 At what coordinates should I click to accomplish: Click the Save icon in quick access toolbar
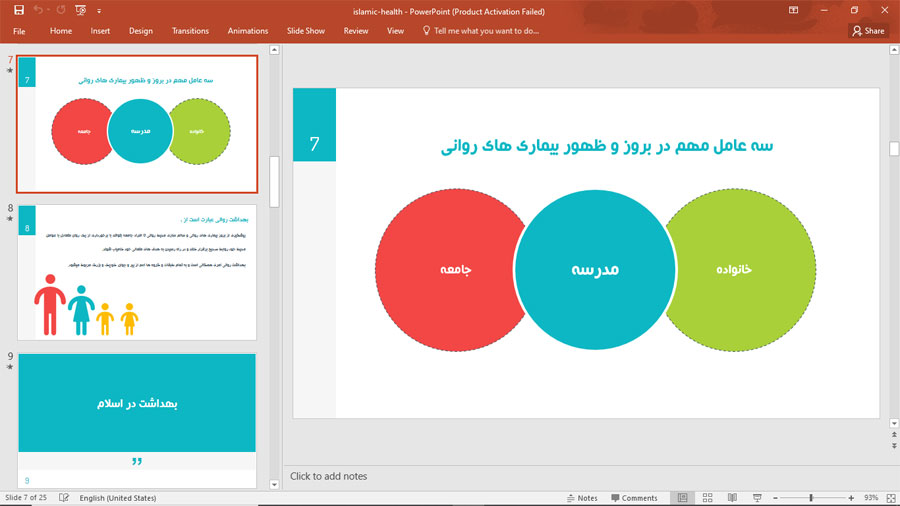pyautogui.click(x=18, y=10)
